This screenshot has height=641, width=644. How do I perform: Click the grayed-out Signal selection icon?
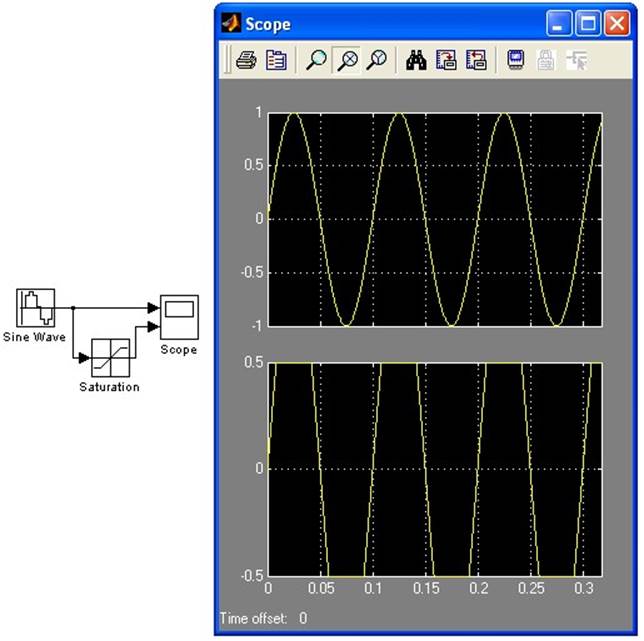click(x=577, y=60)
